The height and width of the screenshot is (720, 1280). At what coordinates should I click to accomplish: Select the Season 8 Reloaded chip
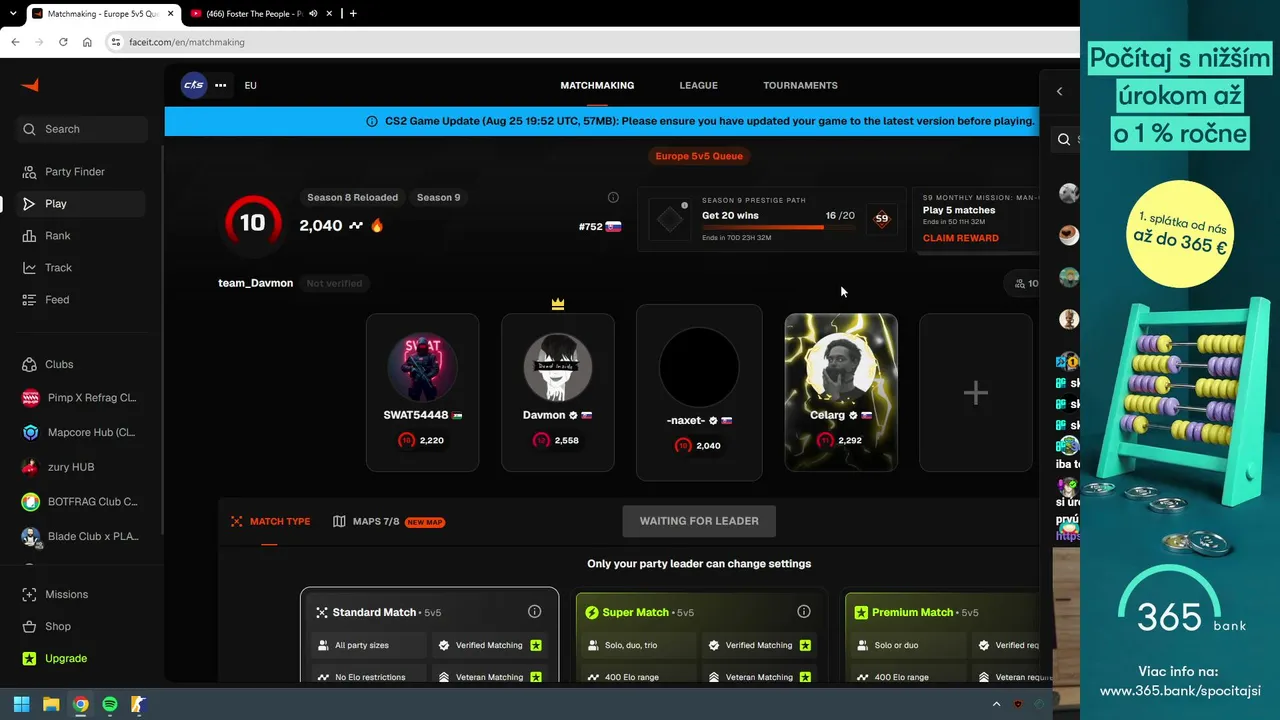(352, 197)
